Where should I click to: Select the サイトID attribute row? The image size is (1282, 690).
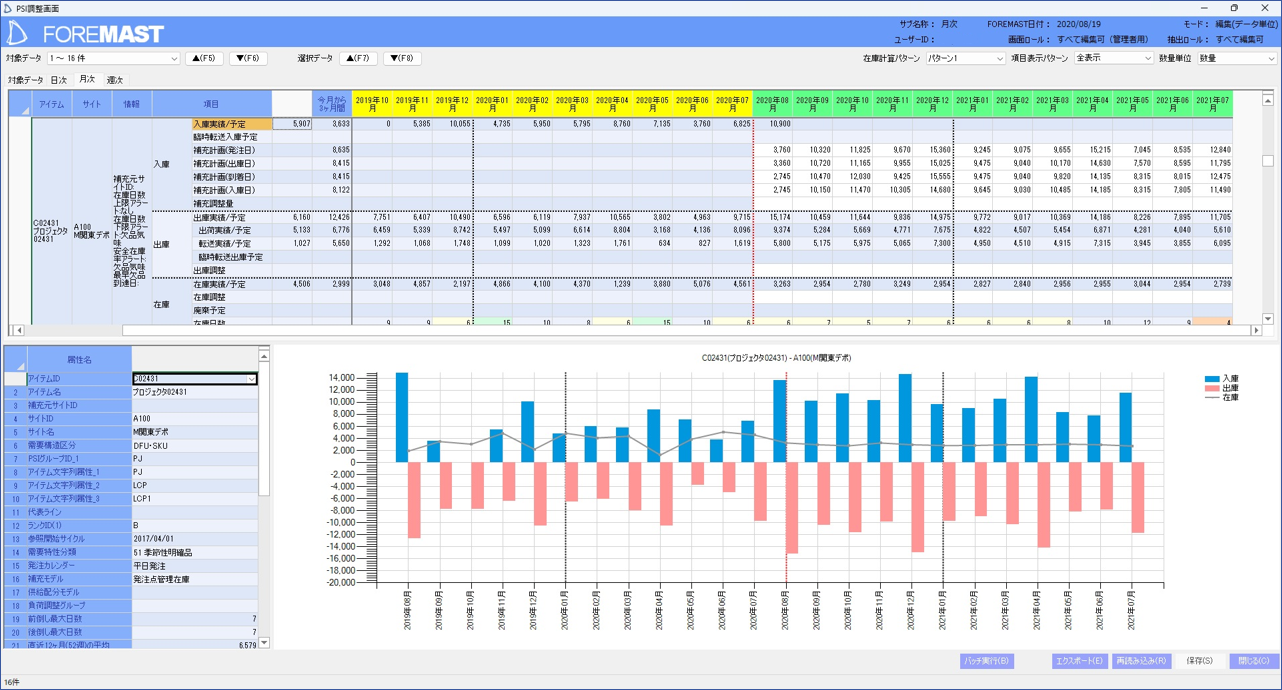(x=131, y=419)
